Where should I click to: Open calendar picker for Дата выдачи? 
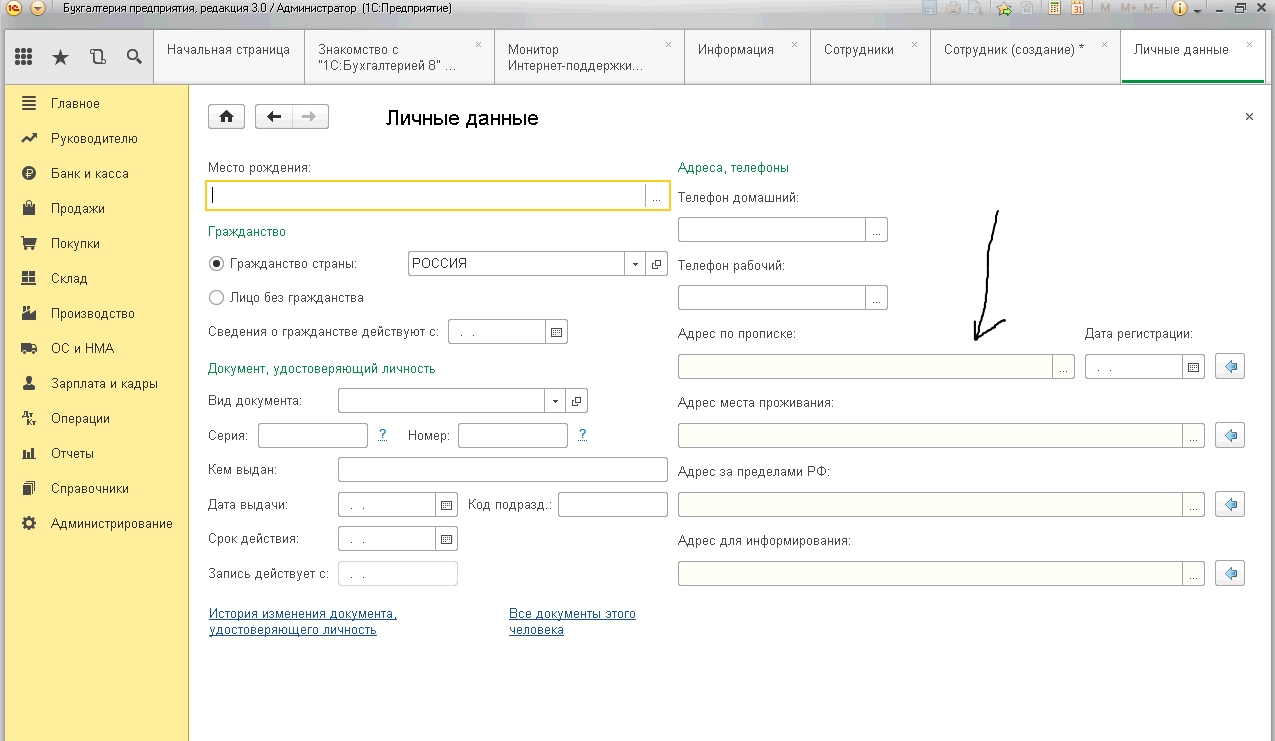click(447, 505)
